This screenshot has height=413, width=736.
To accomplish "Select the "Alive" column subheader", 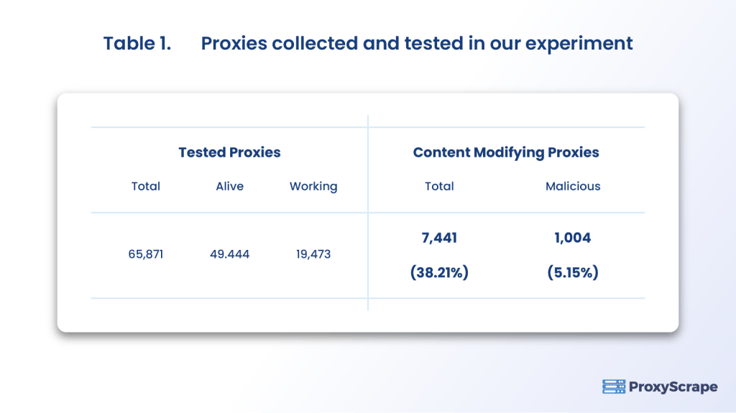I will 230,186.
